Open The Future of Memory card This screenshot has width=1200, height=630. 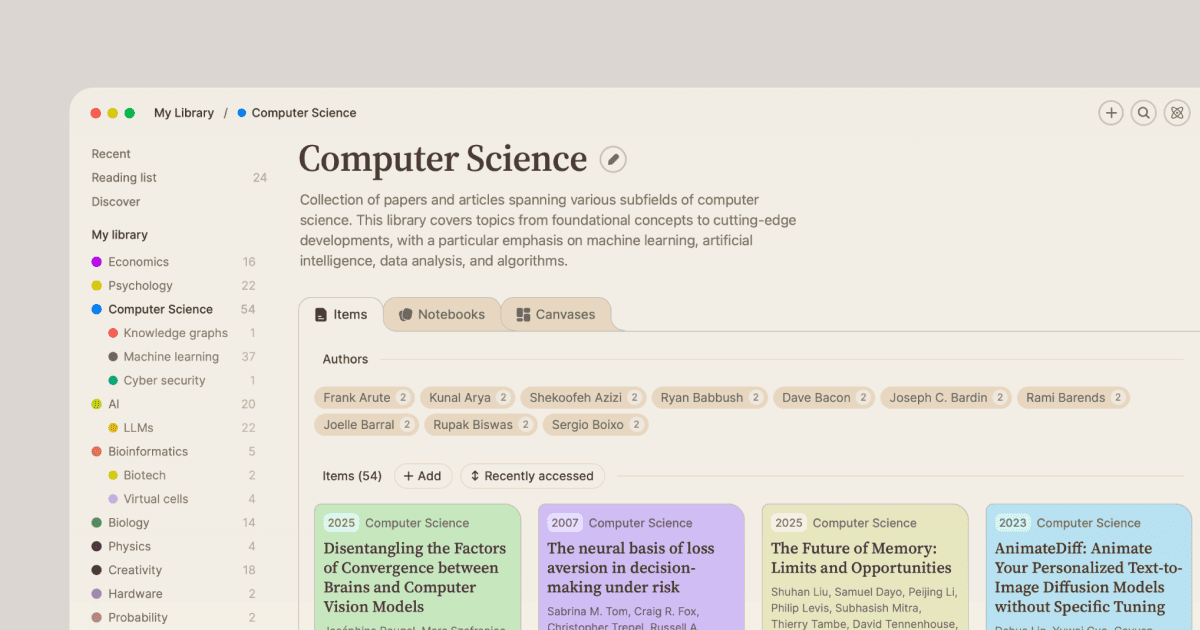(x=865, y=567)
